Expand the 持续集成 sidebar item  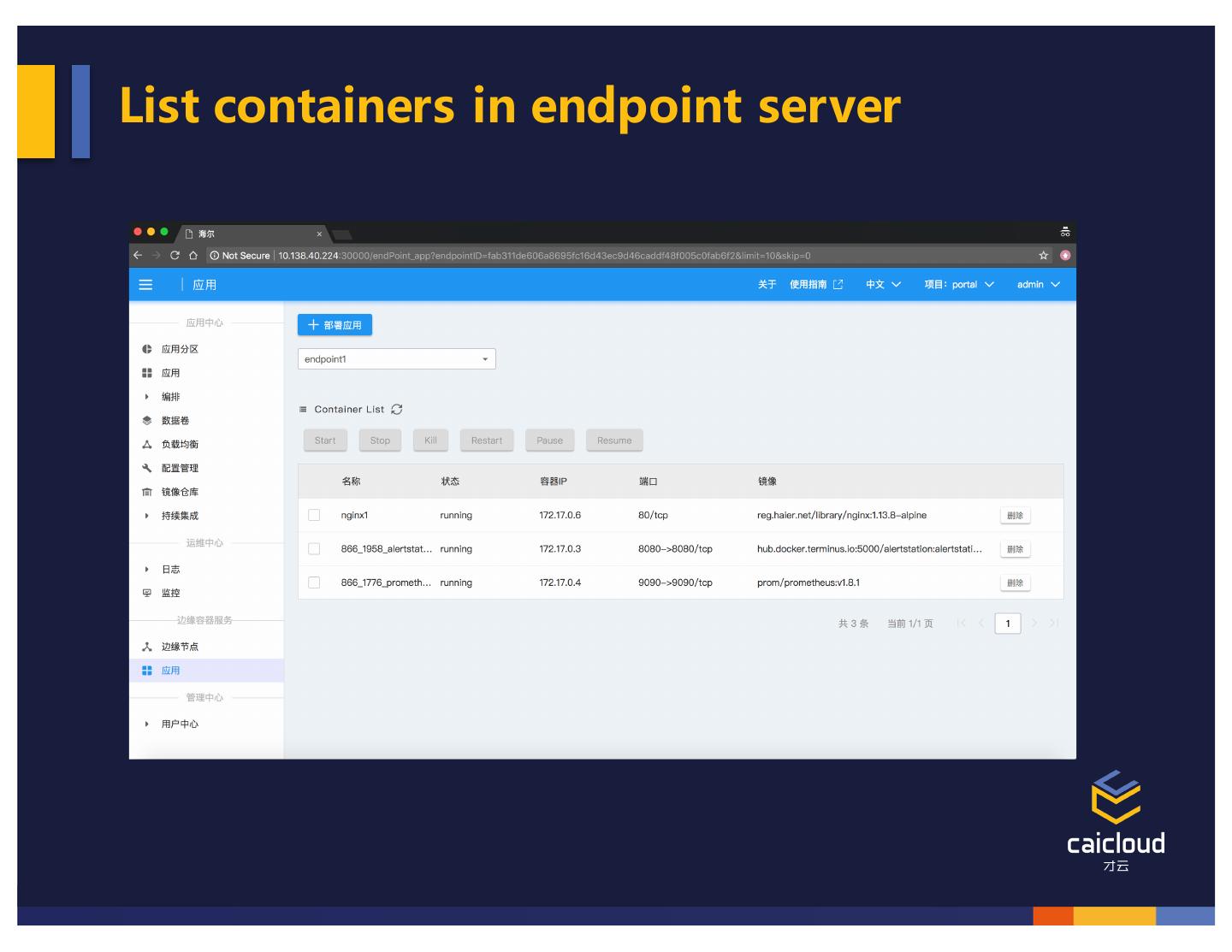pyautogui.click(x=147, y=516)
